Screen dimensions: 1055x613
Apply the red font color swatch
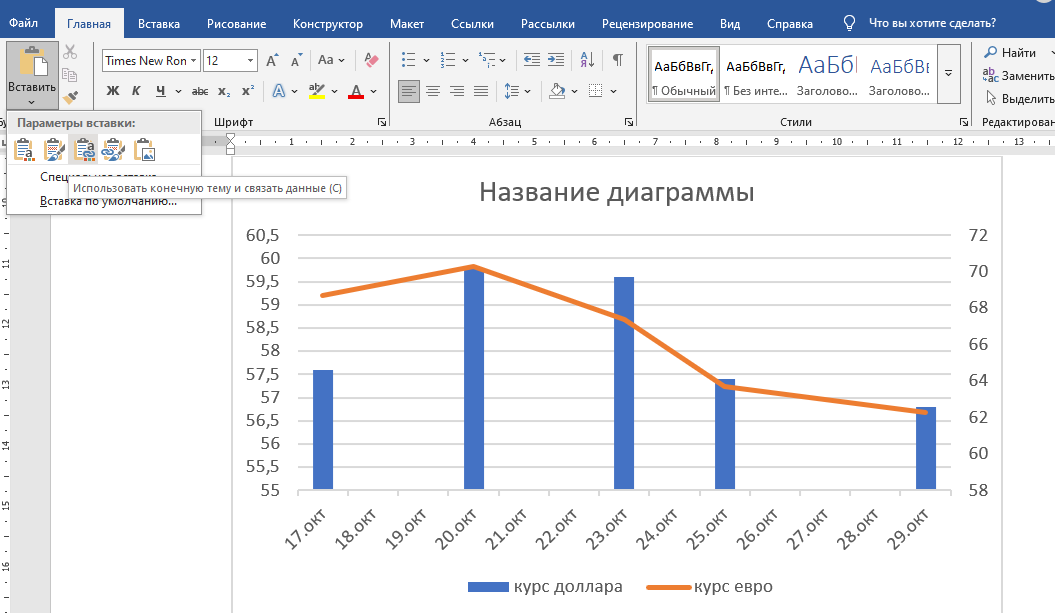[x=355, y=91]
